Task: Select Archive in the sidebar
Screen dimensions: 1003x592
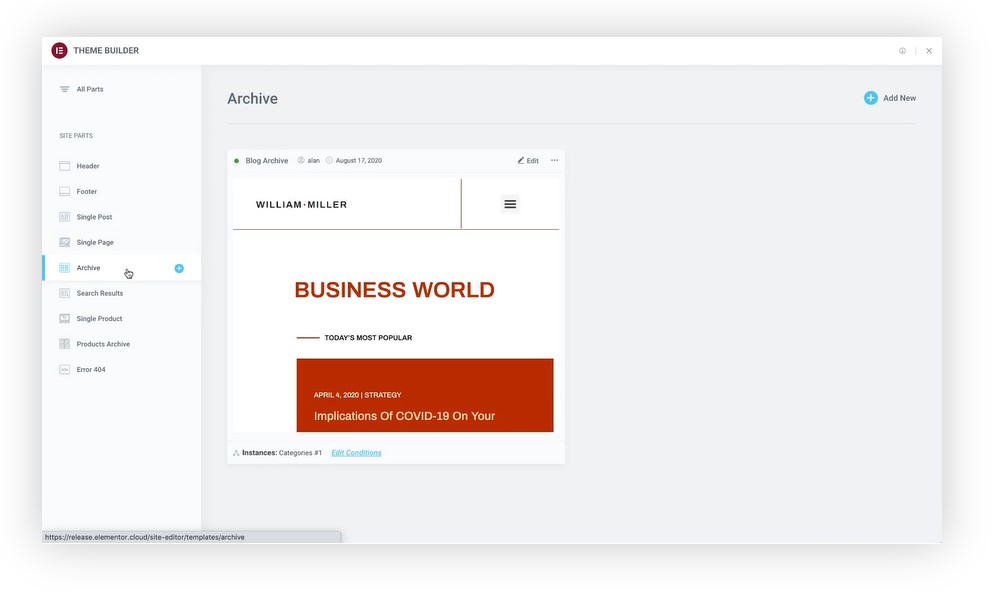Action: pos(89,268)
